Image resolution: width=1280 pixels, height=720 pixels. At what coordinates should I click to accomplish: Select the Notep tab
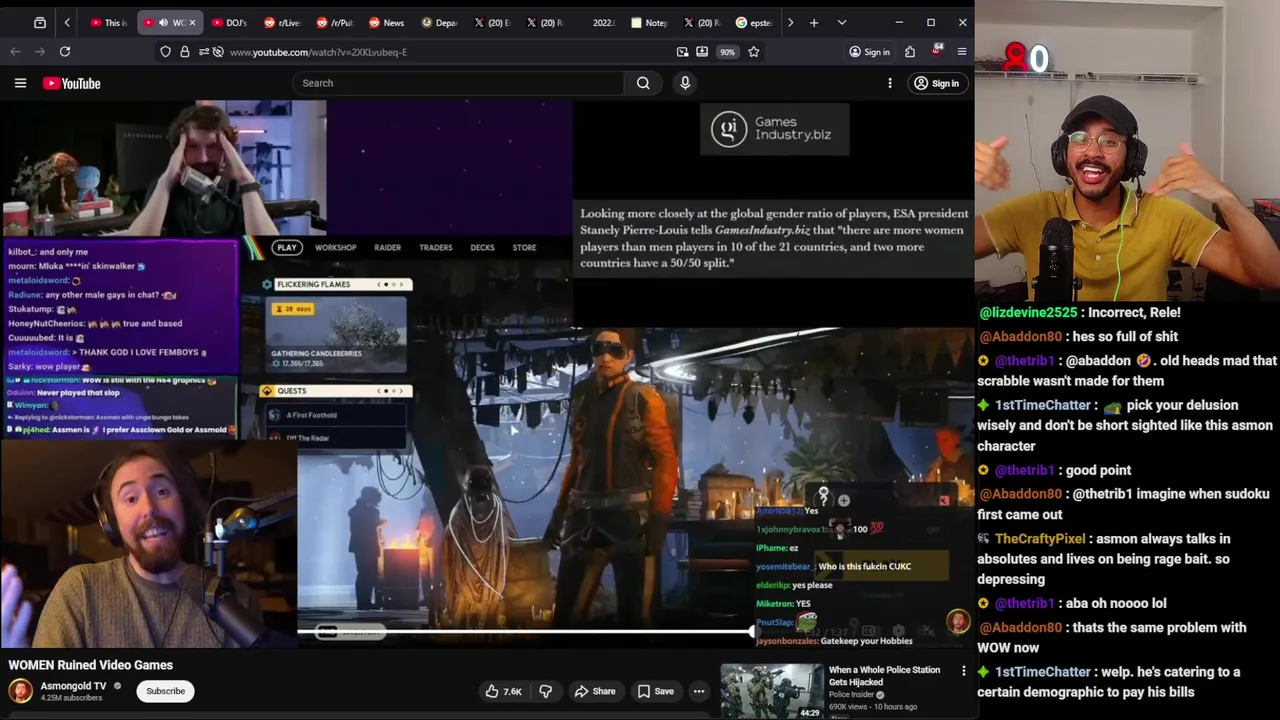pos(649,22)
